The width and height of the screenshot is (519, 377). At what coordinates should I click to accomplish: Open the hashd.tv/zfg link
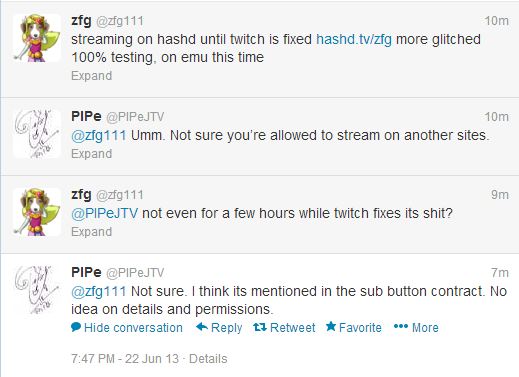[x=354, y=39]
